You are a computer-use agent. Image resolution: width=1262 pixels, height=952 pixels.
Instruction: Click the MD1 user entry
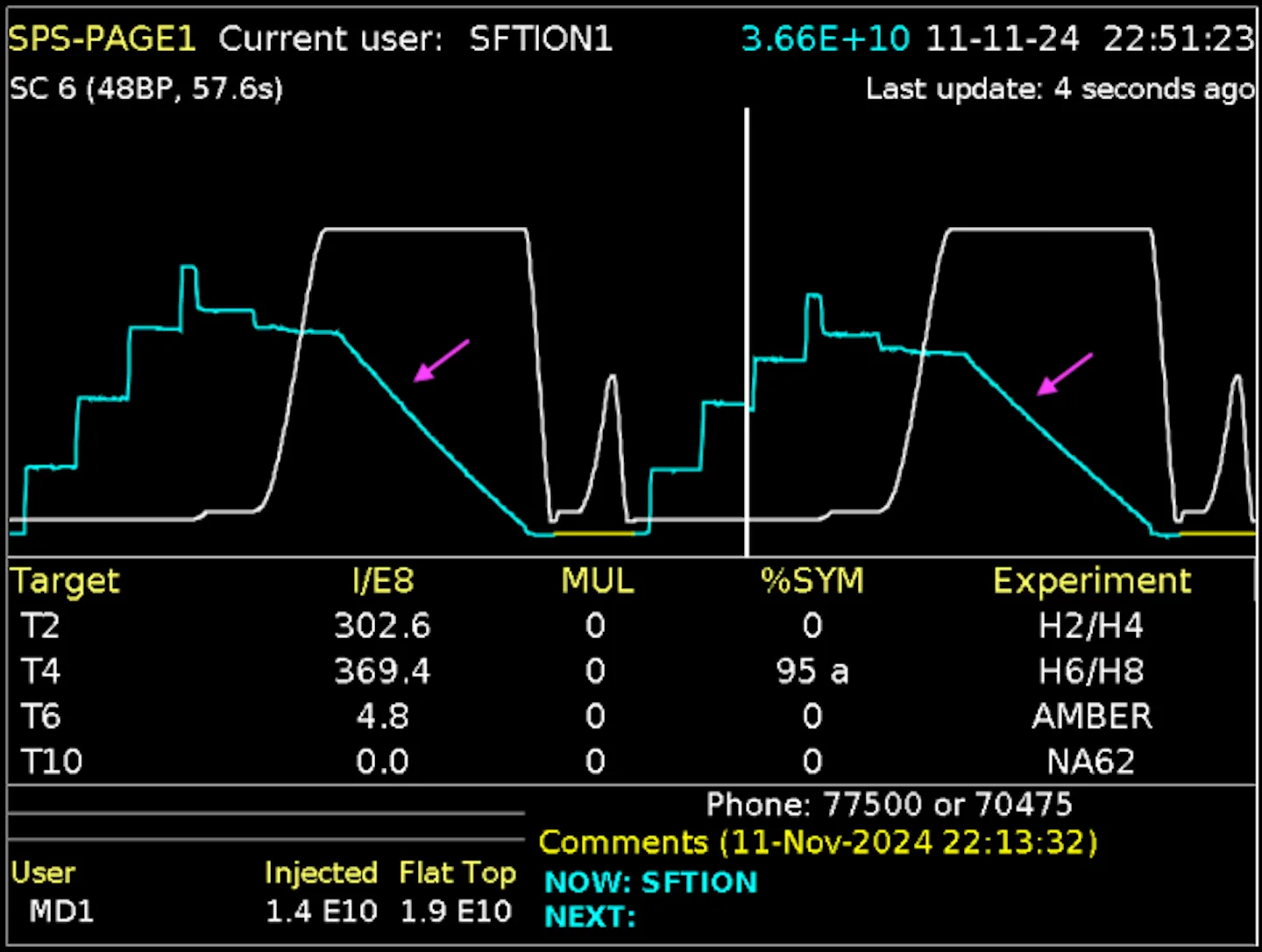61,912
